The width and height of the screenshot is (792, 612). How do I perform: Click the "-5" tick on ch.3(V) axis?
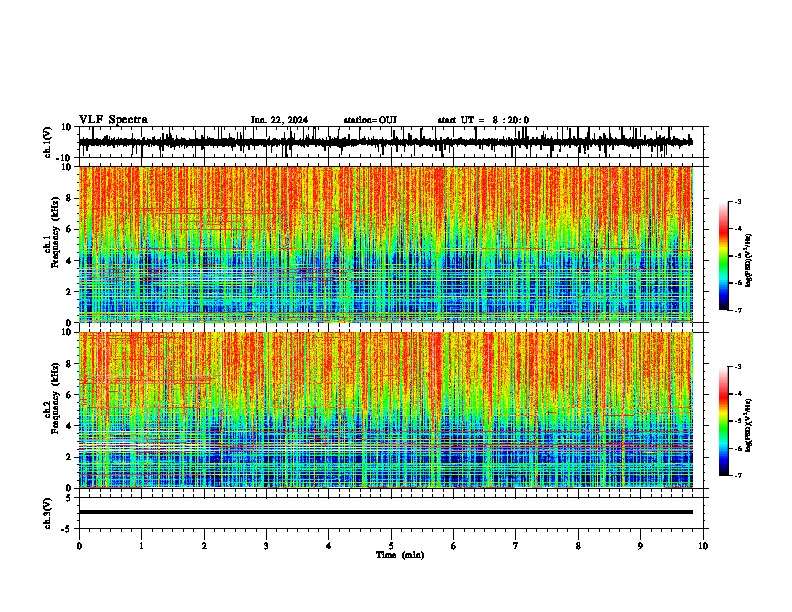pyautogui.click(x=67, y=529)
